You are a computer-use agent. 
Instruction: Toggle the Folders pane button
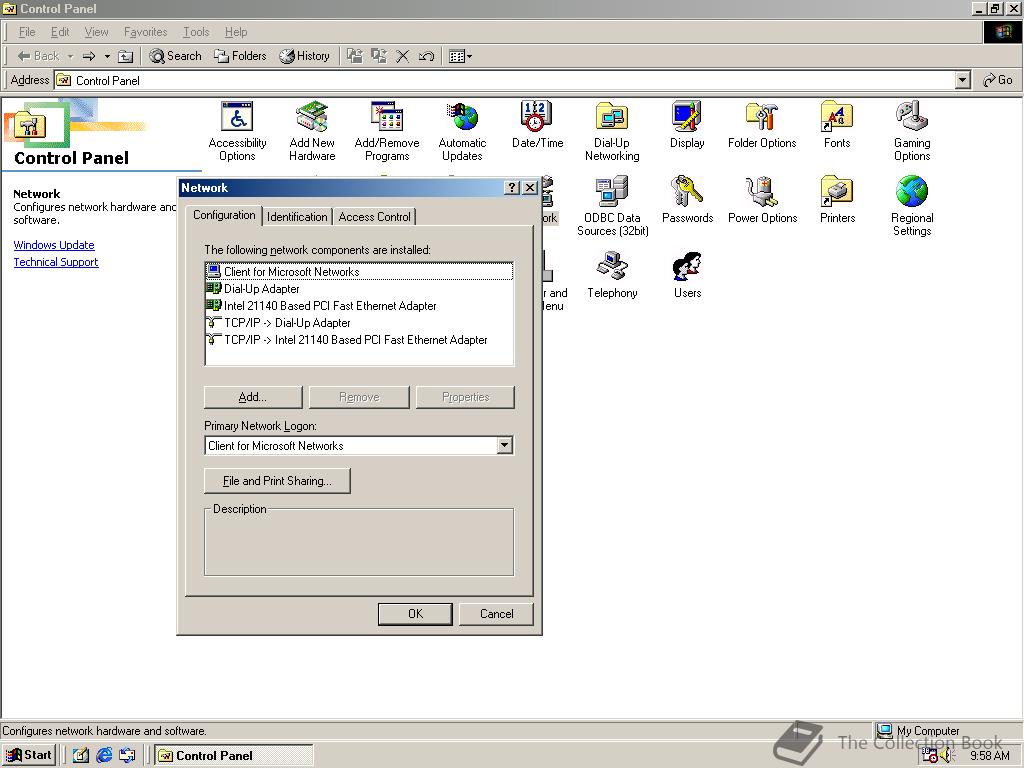(240, 56)
